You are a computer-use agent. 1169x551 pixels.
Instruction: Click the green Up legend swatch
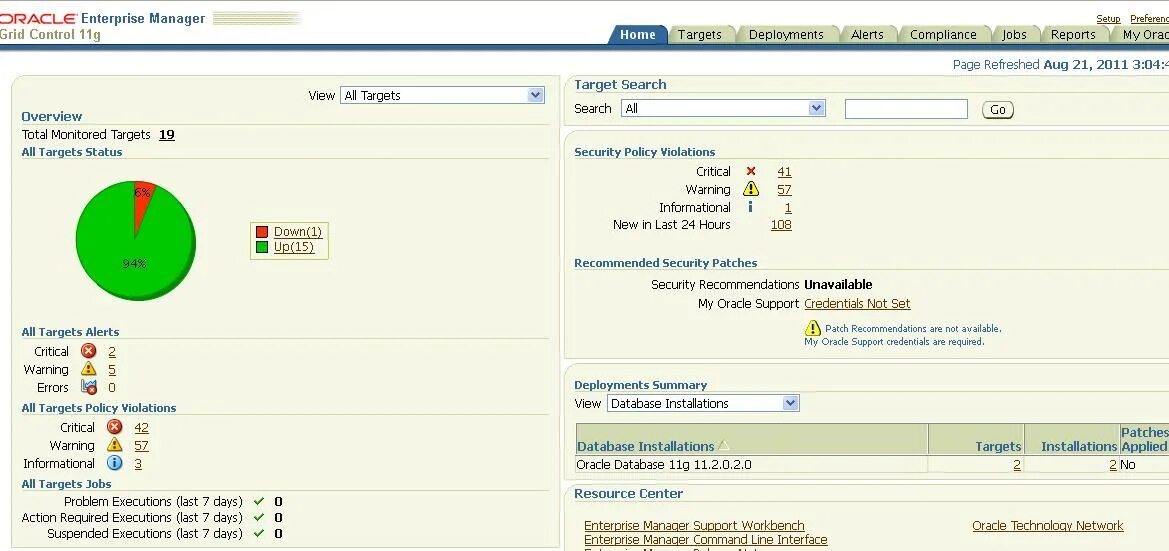[x=262, y=247]
